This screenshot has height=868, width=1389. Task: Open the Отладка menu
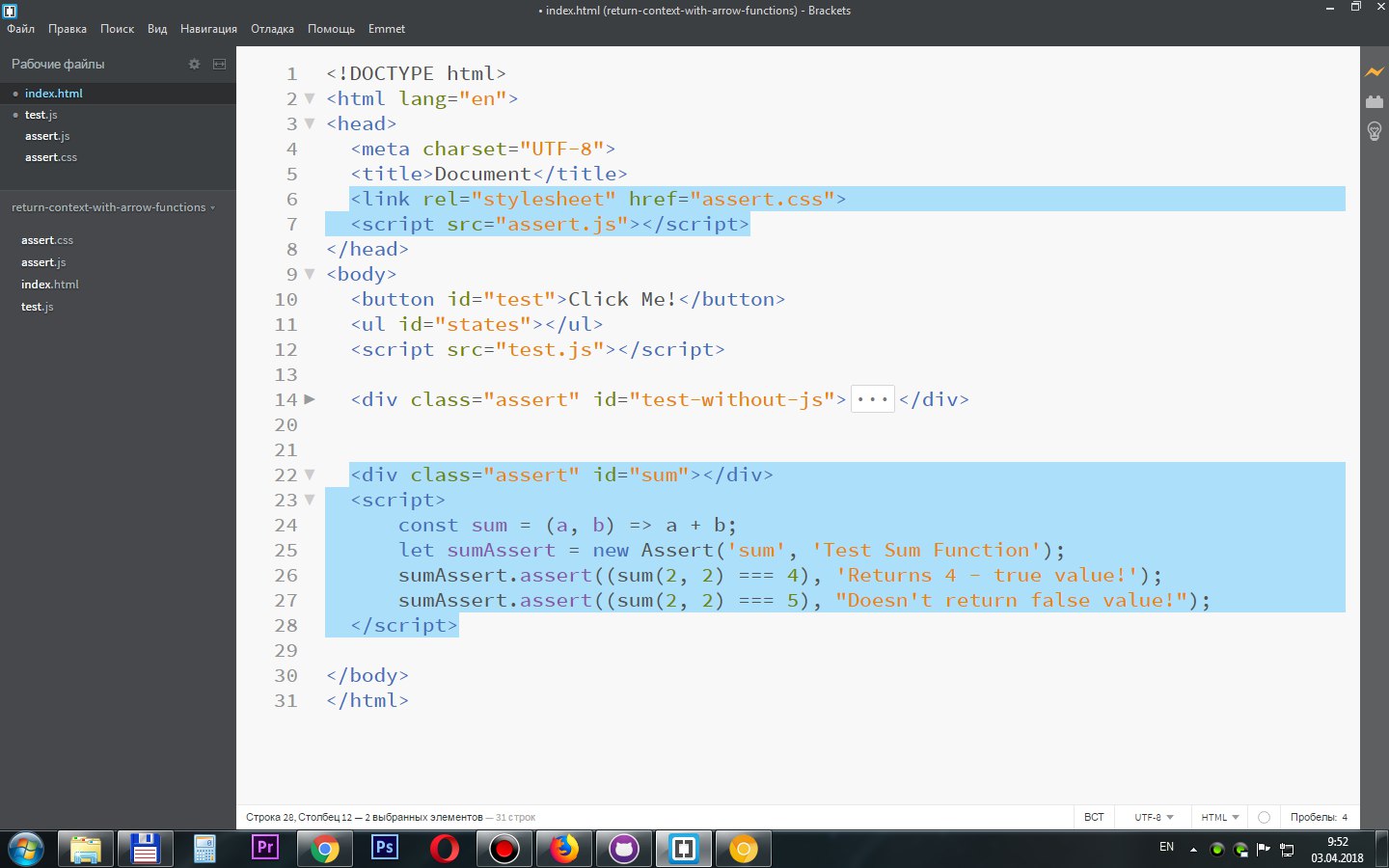click(x=272, y=29)
